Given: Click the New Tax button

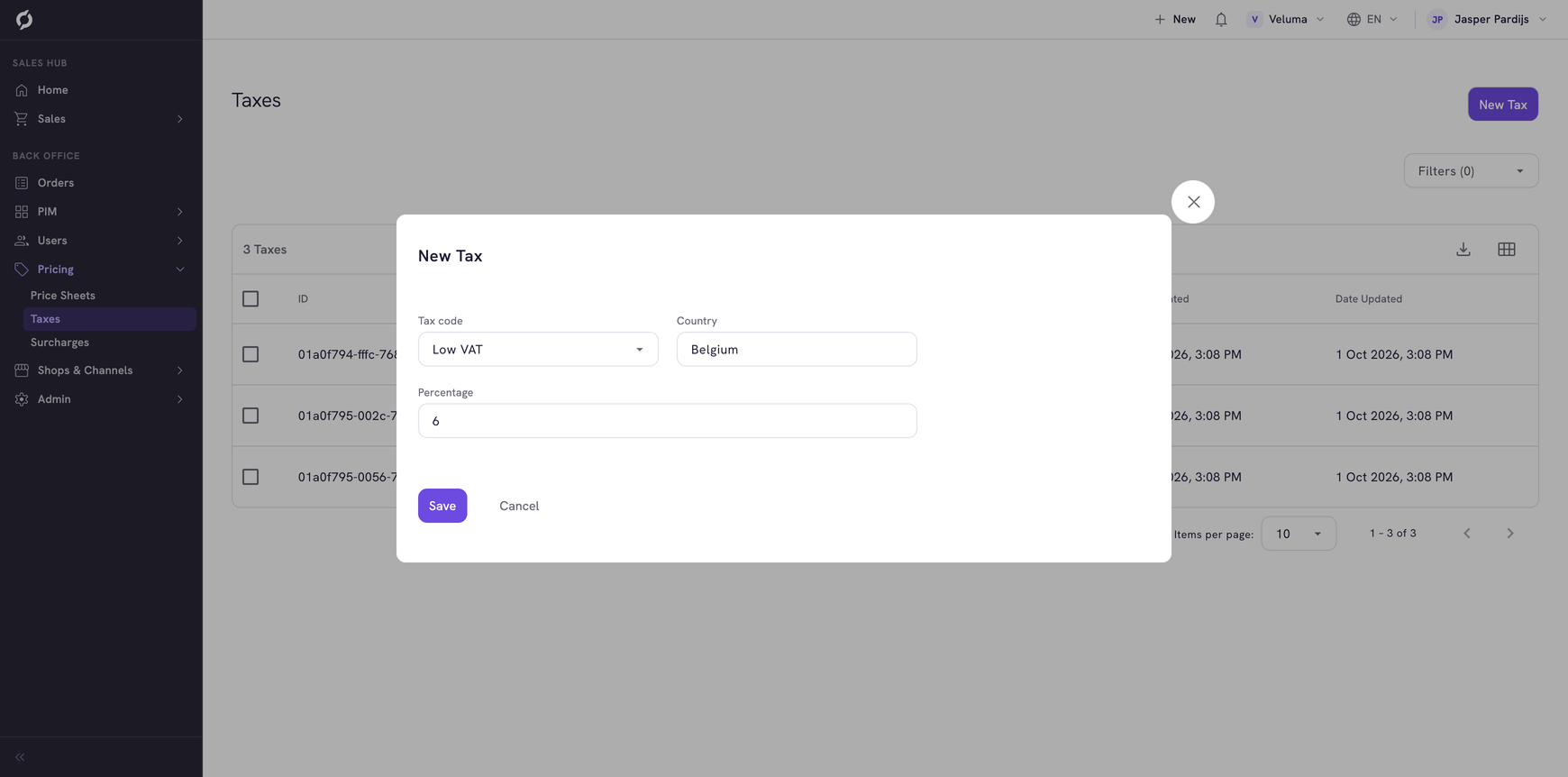Looking at the screenshot, I should click(1503, 105).
